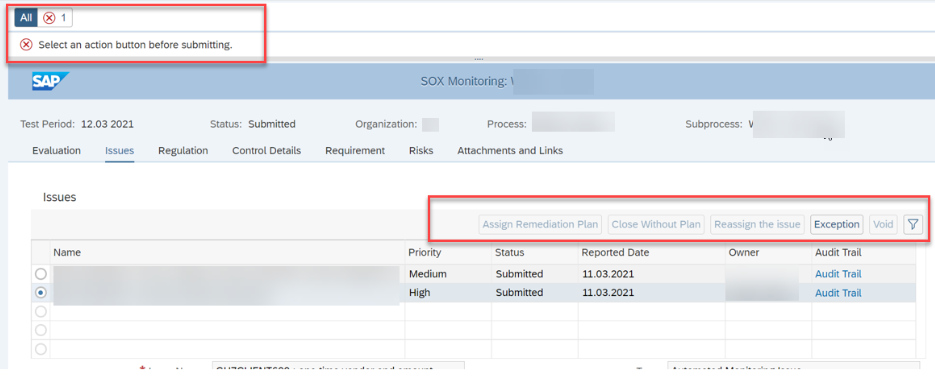Screen dimensions: 935x377
Task: Click the header Status value Submitted
Action: 271,124
